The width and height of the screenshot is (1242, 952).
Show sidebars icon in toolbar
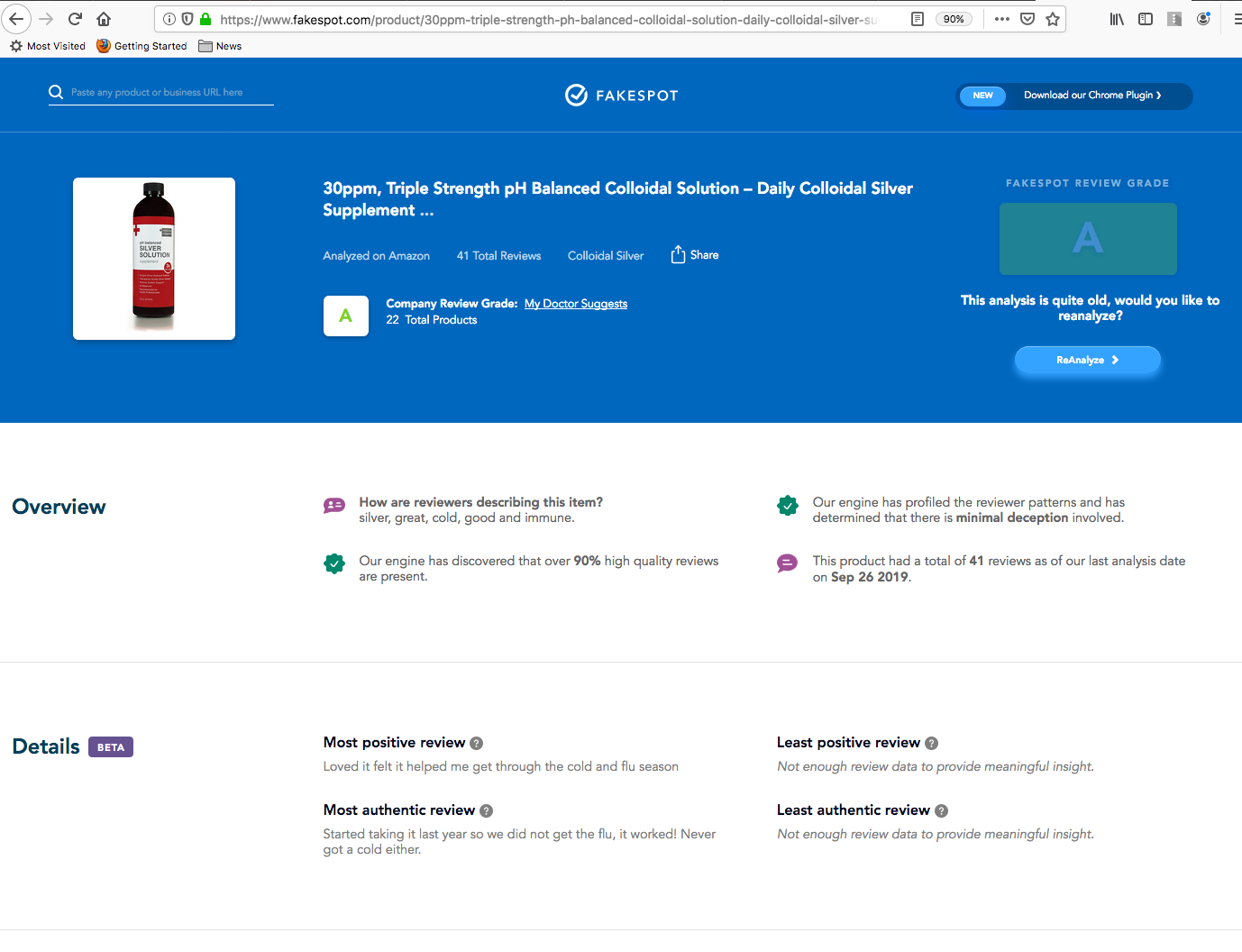click(x=1146, y=19)
